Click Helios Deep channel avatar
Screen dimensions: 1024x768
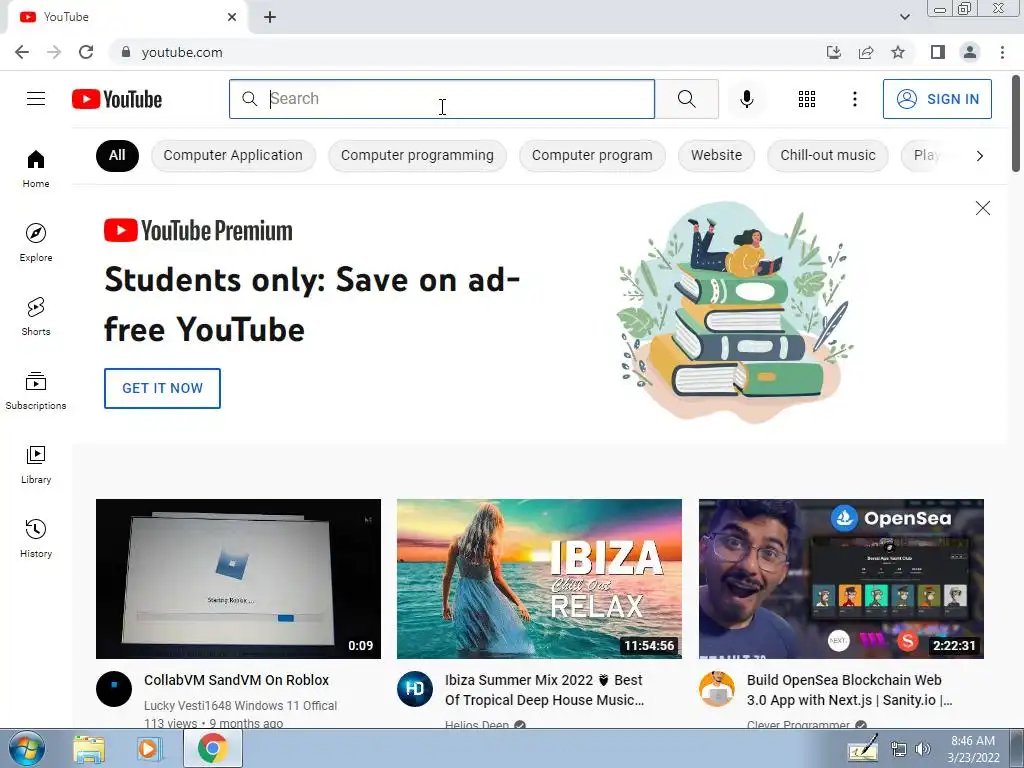(415, 688)
